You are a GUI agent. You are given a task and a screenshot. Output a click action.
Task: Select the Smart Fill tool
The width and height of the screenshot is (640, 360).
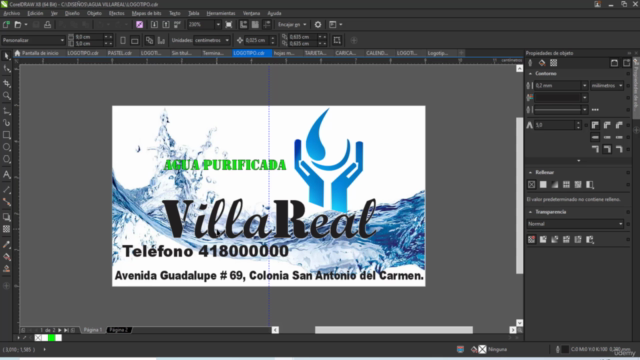pos(7,269)
